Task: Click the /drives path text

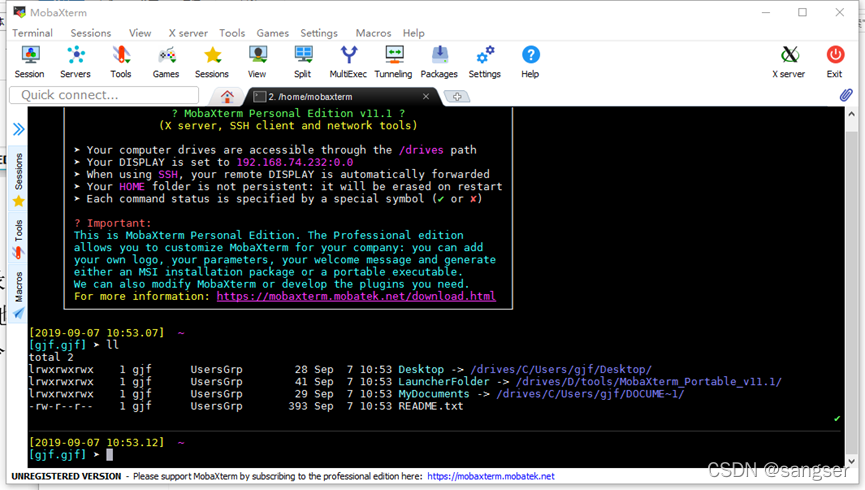Action: coord(421,150)
